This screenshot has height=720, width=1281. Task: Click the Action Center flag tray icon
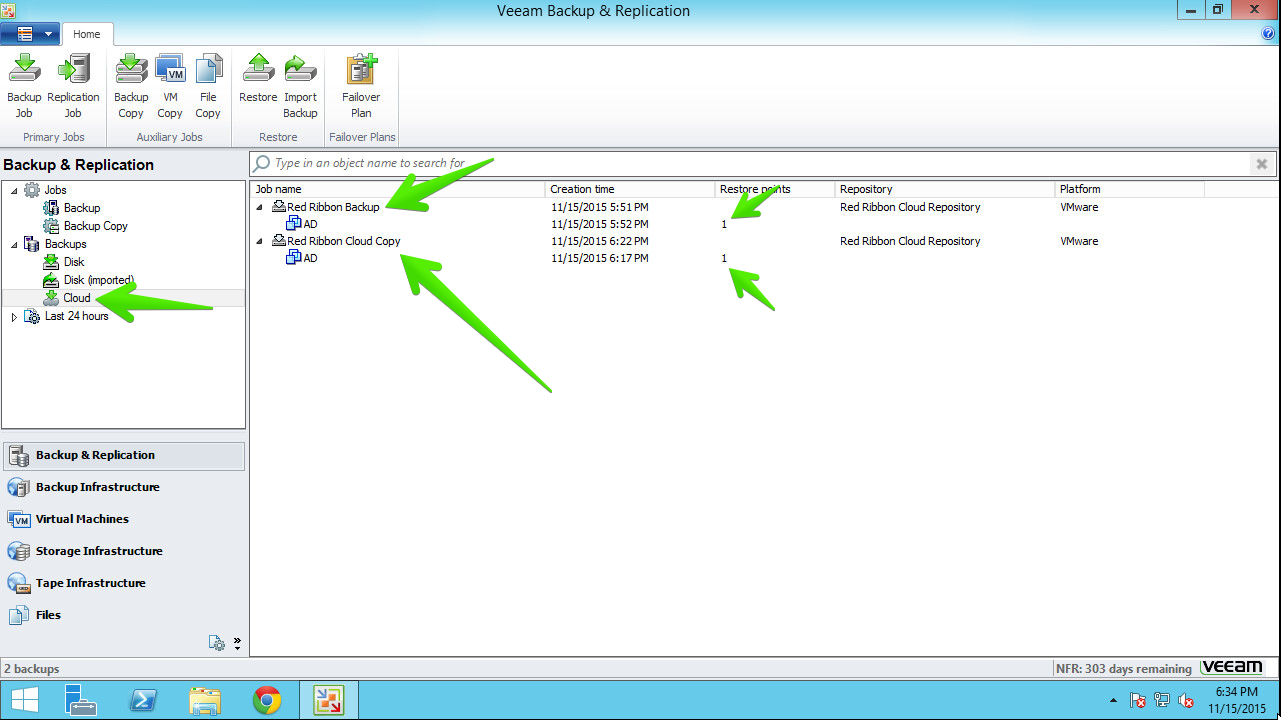click(1138, 700)
